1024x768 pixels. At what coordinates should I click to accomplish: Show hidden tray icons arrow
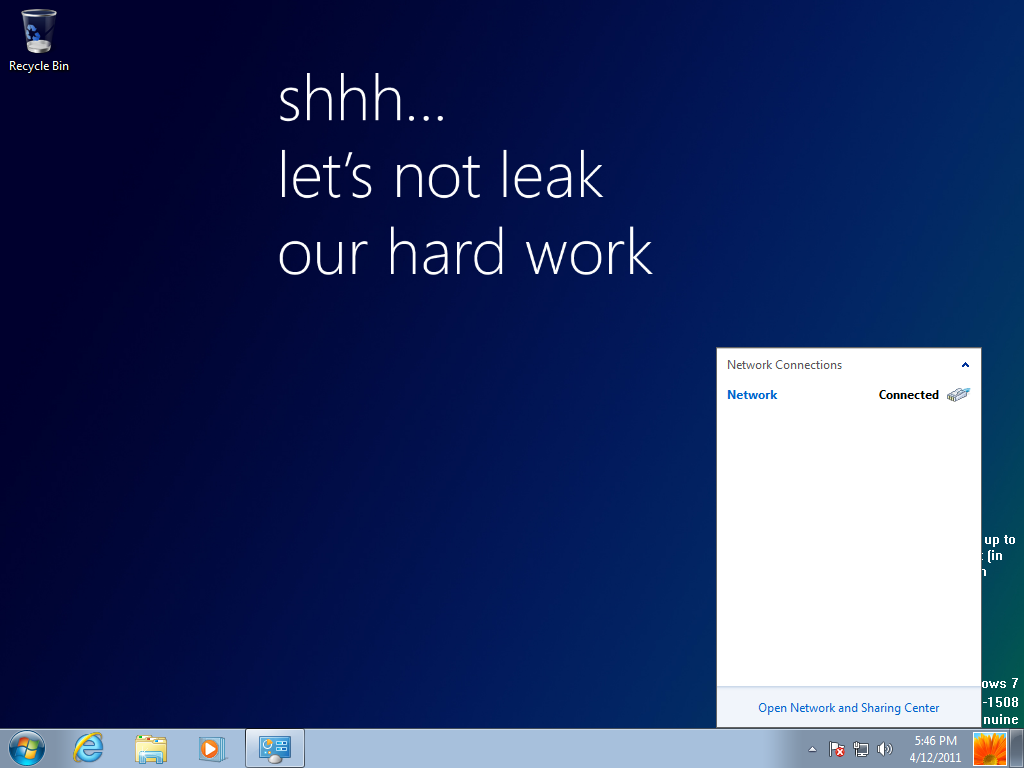(x=812, y=749)
